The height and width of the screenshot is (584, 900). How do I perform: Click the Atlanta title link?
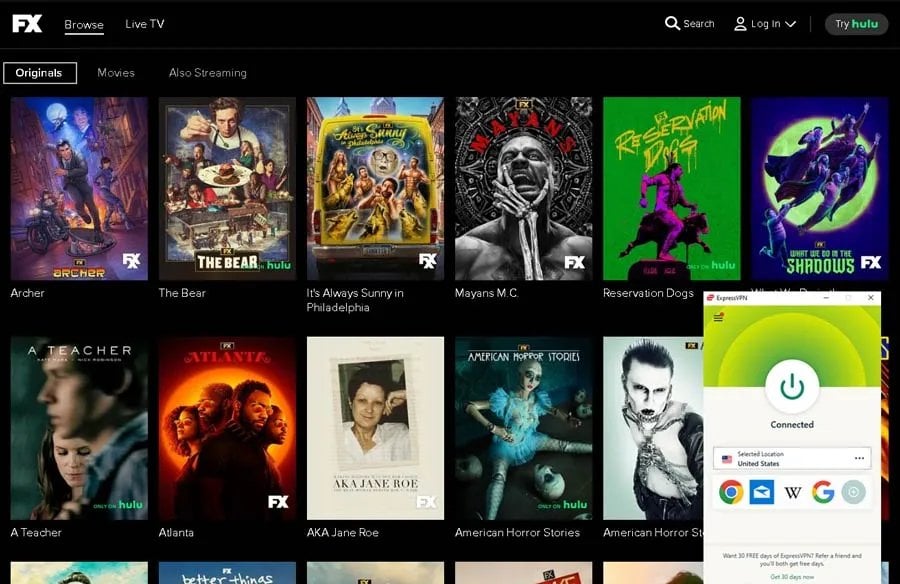pos(176,532)
